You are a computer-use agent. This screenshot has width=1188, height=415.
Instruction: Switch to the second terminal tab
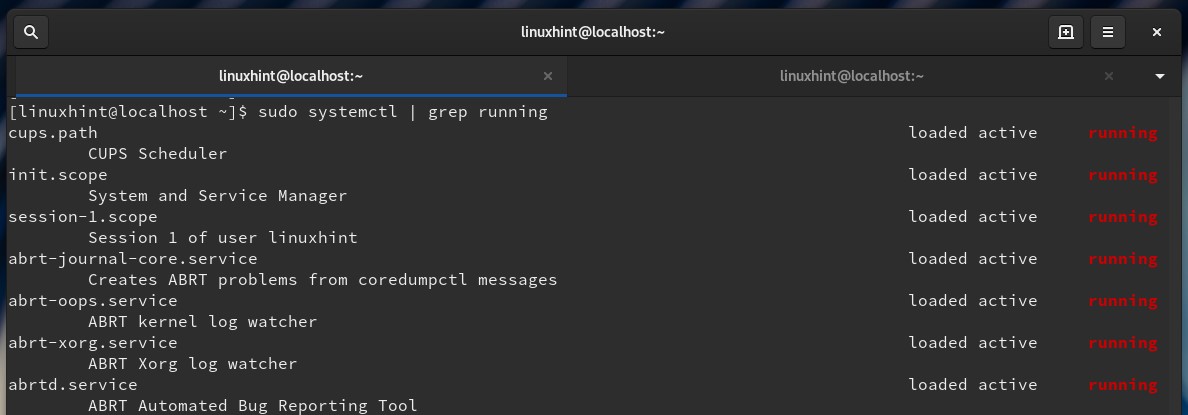point(851,76)
